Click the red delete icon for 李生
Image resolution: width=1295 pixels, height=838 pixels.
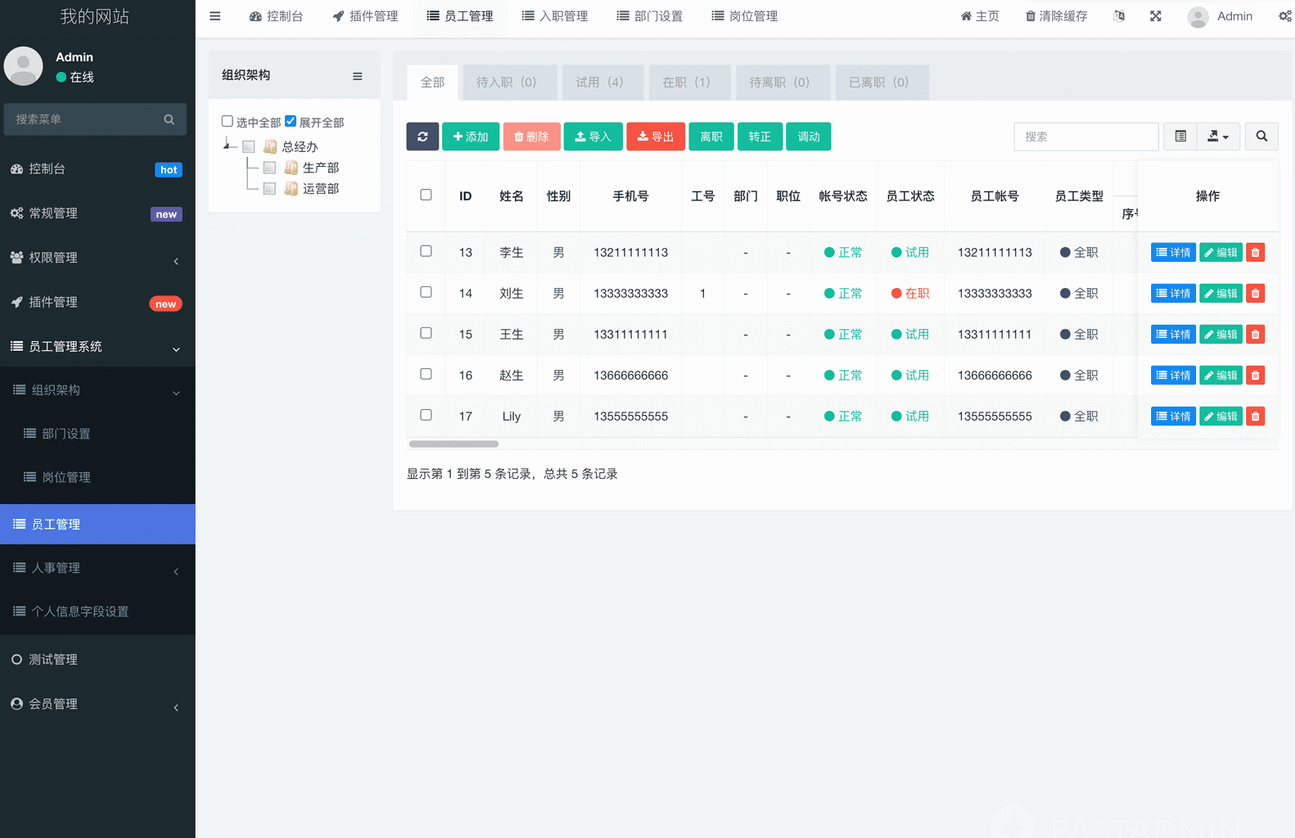pos(1255,253)
